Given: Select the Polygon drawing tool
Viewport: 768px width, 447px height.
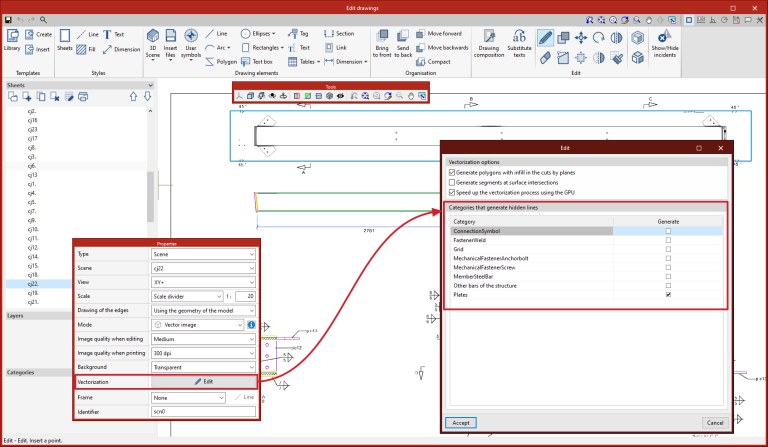Looking at the screenshot, I should pyautogui.click(x=220, y=62).
